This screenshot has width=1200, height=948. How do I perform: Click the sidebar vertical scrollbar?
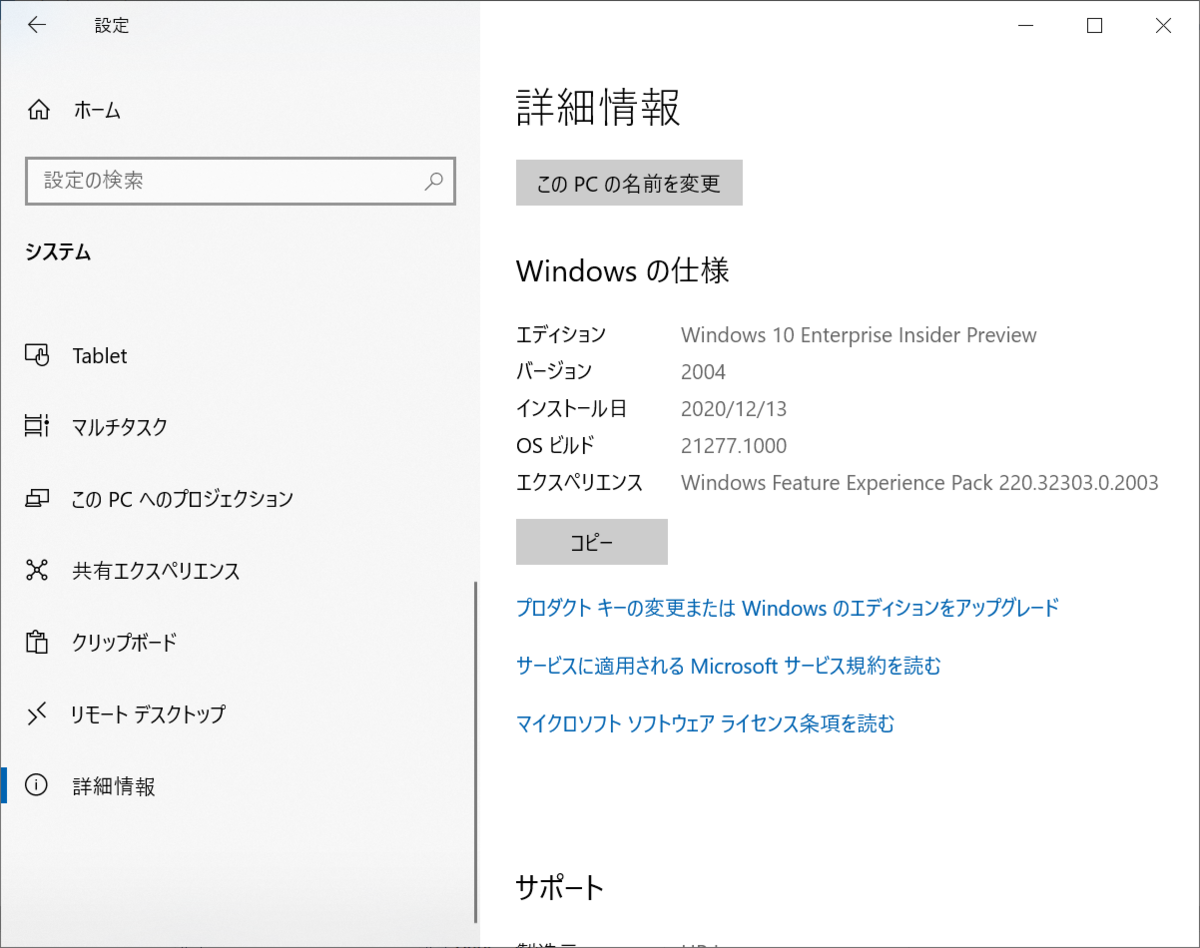pyautogui.click(x=477, y=752)
